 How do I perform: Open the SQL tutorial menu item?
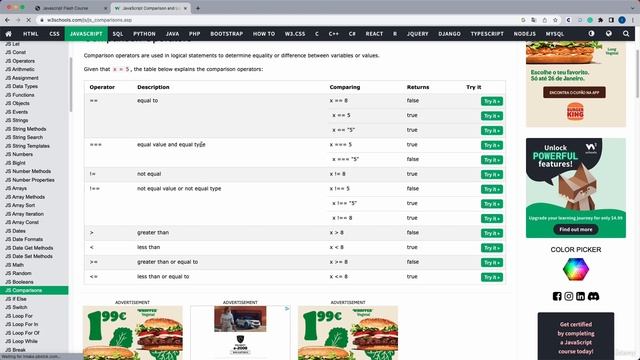(118, 34)
